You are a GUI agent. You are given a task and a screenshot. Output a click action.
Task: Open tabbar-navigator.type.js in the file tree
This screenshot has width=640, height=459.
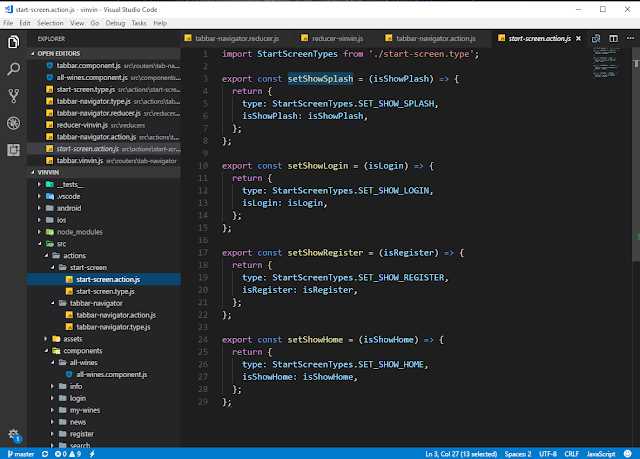tap(104, 327)
